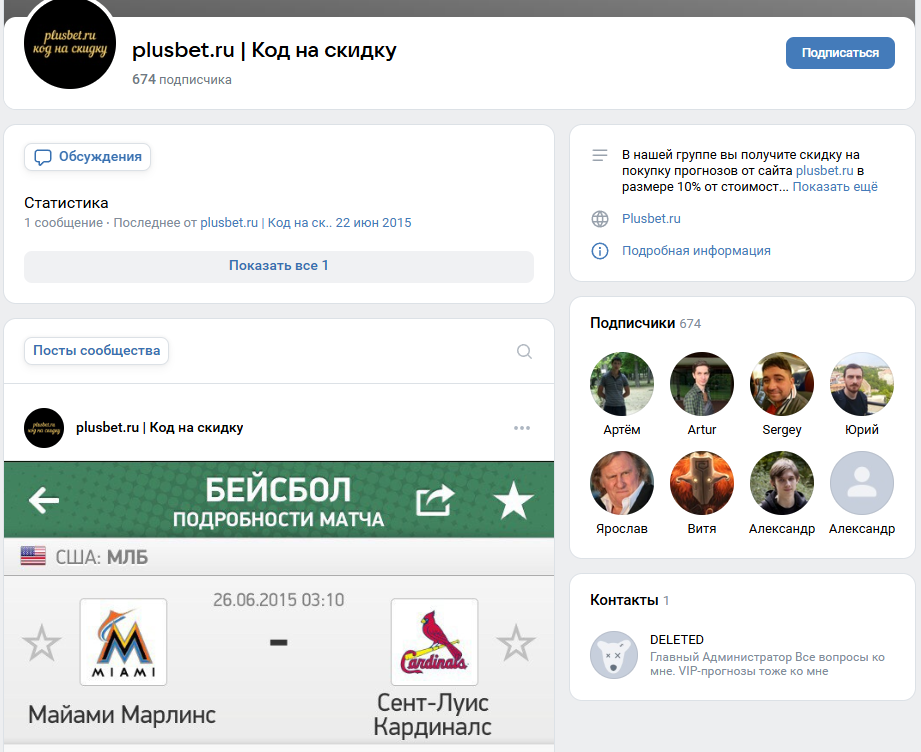Screen dimensions: 921x752
Task: Click the Miami Marlins team logo
Action: point(123,642)
